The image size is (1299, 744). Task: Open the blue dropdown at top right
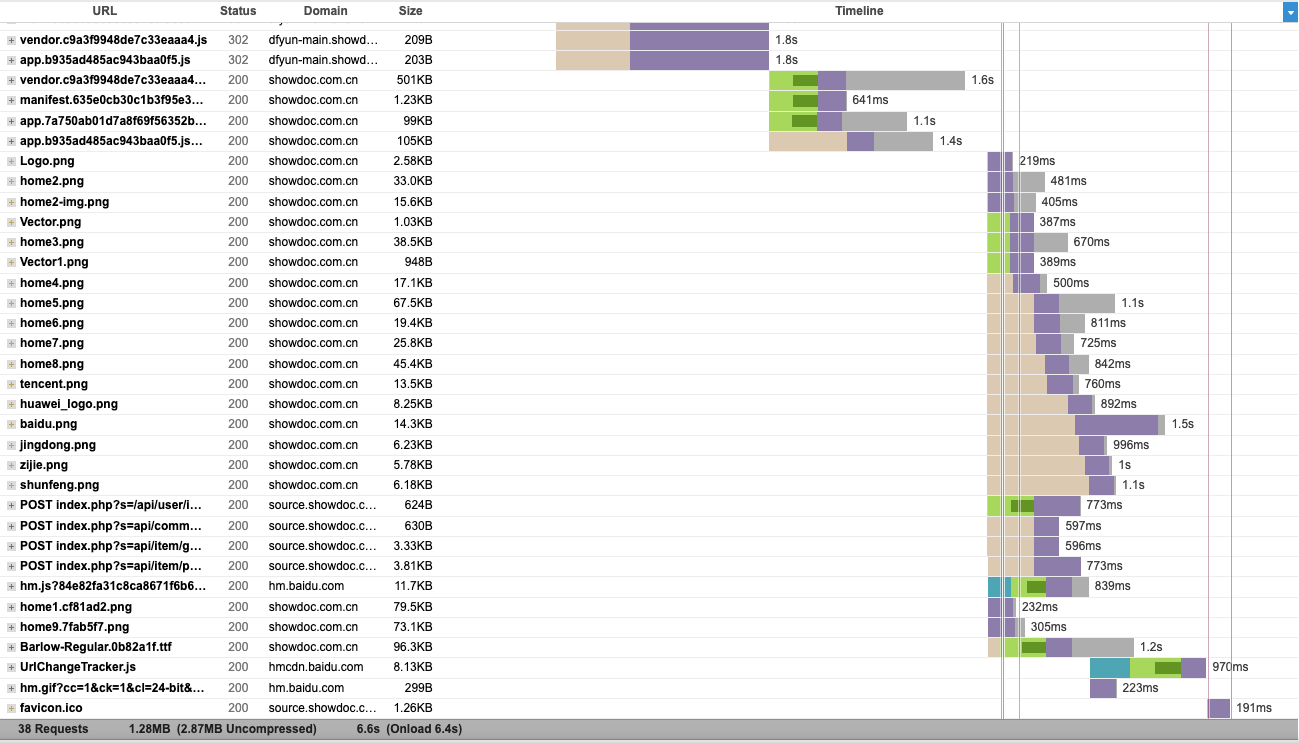point(1291,11)
